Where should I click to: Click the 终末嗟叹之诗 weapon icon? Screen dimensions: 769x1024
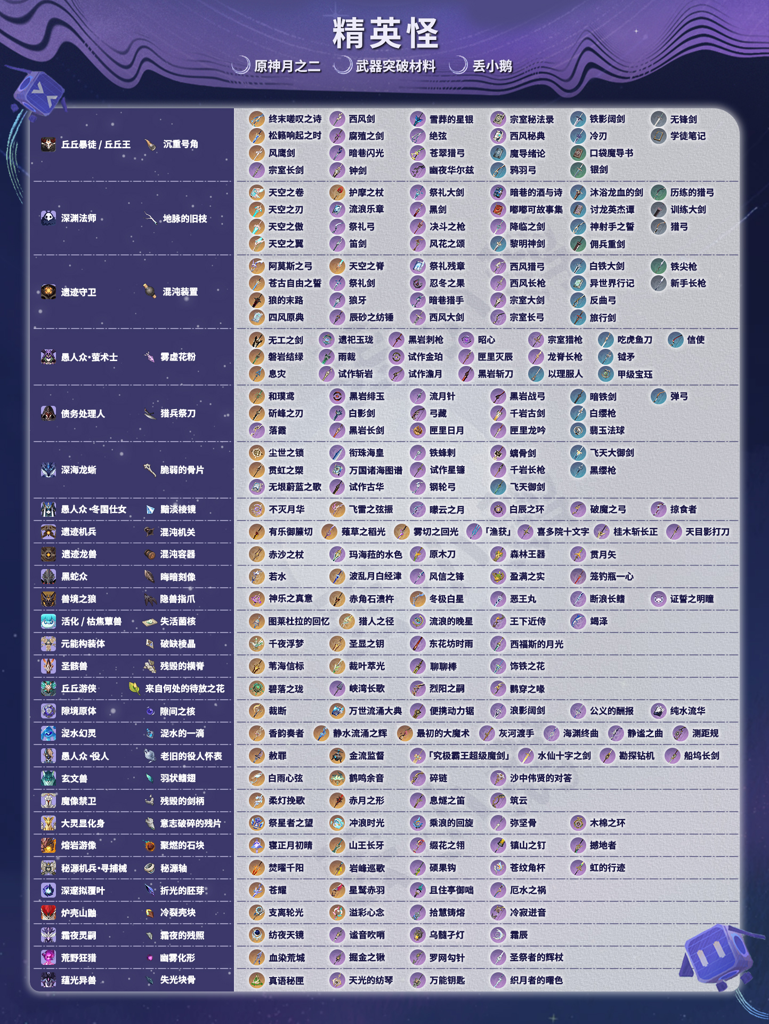[x=257, y=119]
